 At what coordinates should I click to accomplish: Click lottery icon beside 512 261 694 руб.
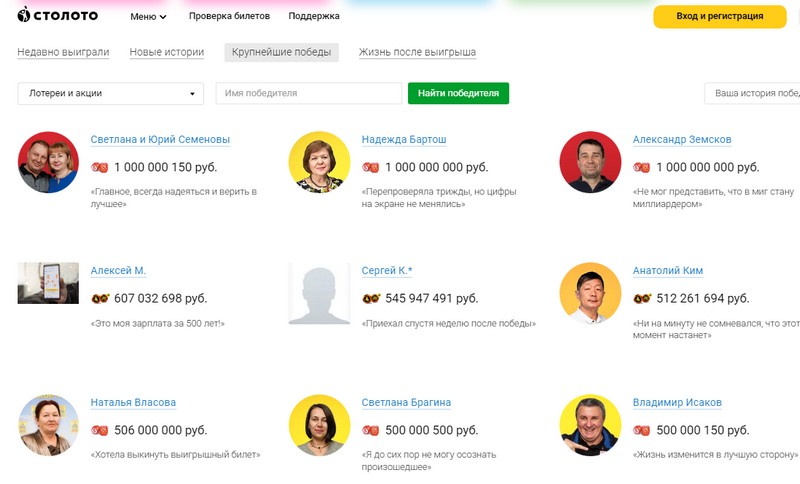tap(642, 298)
